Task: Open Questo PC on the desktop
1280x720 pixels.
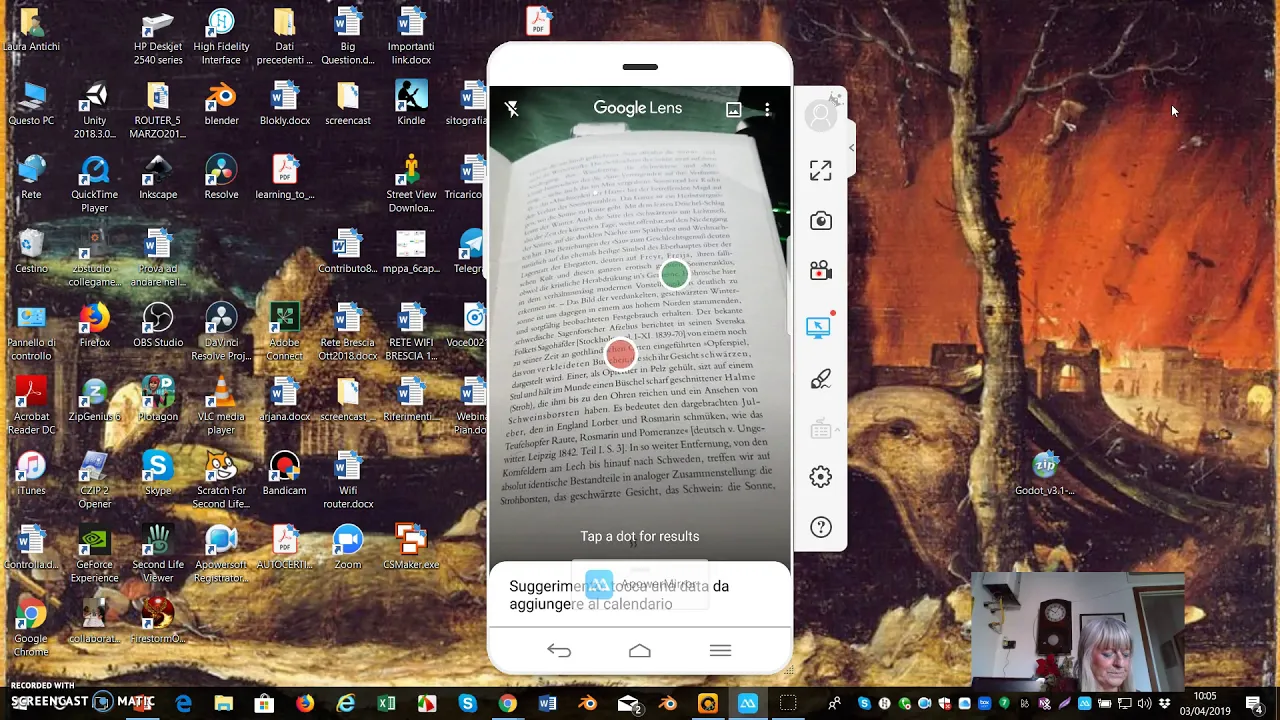Action: coord(31,104)
